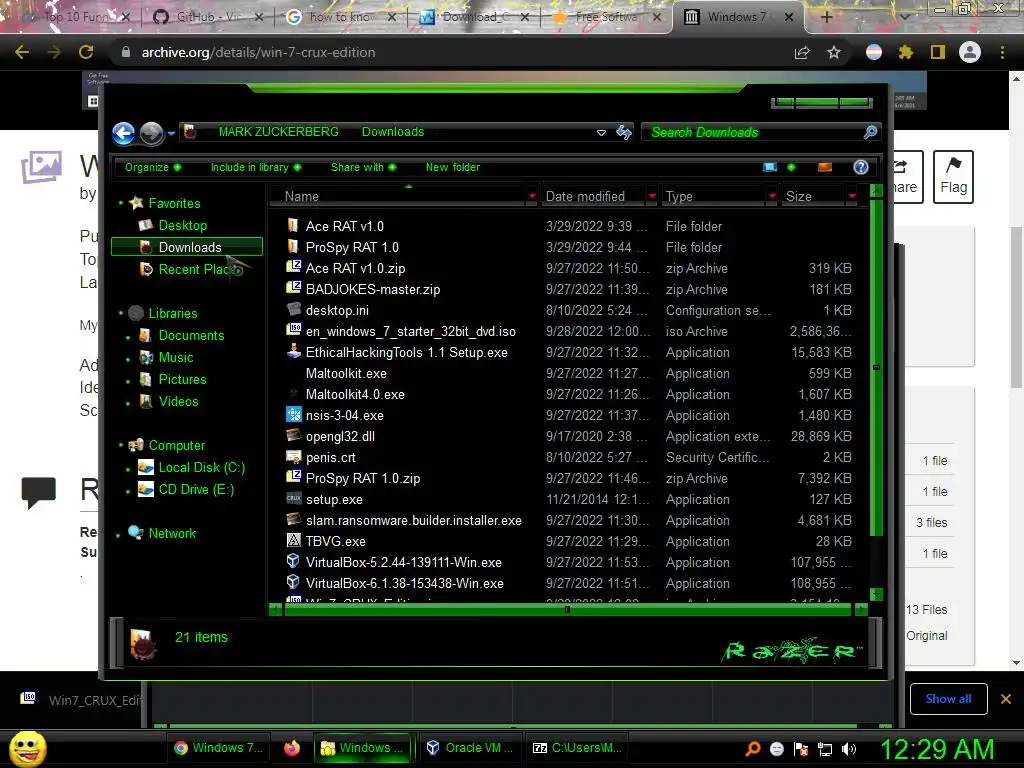
Task: Open the Share with menu
Action: (364, 167)
